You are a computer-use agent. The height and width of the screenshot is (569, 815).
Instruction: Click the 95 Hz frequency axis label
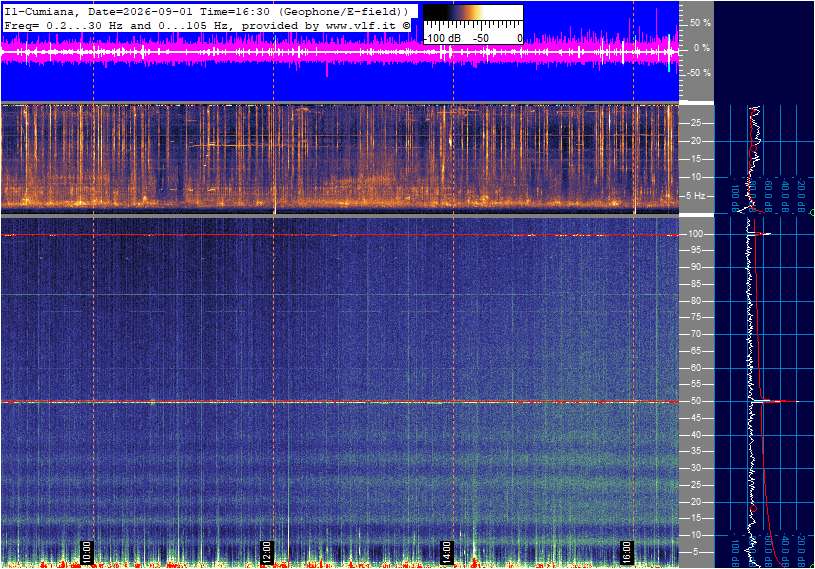pyautogui.click(x=695, y=250)
